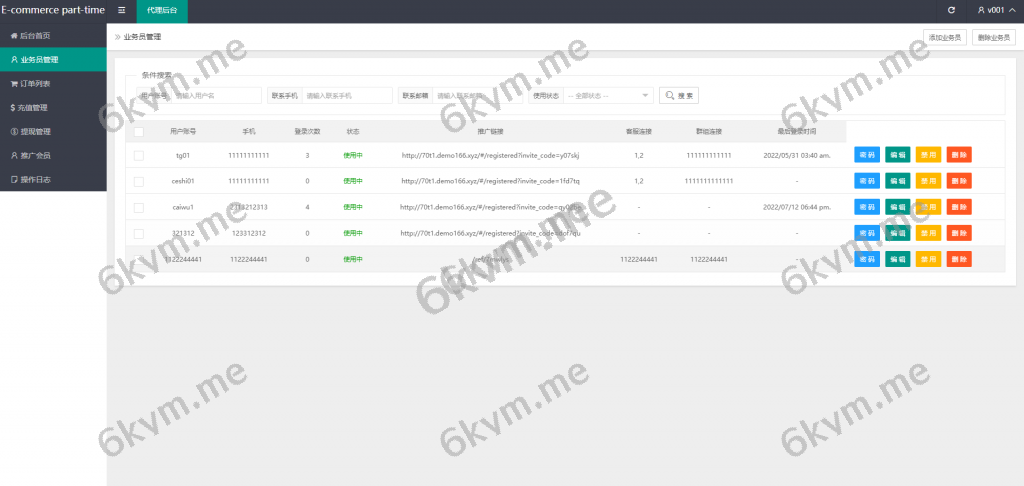Click the 添加业务员 button
Viewport: 1024px width, 486px height.
(945, 37)
